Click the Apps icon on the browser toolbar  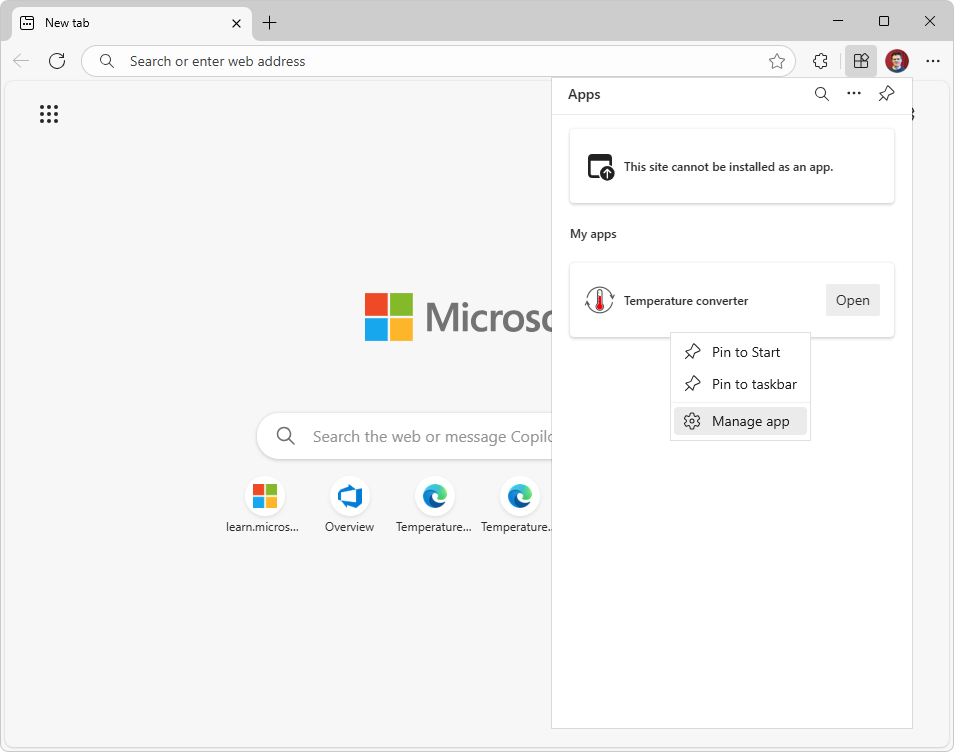860,61
